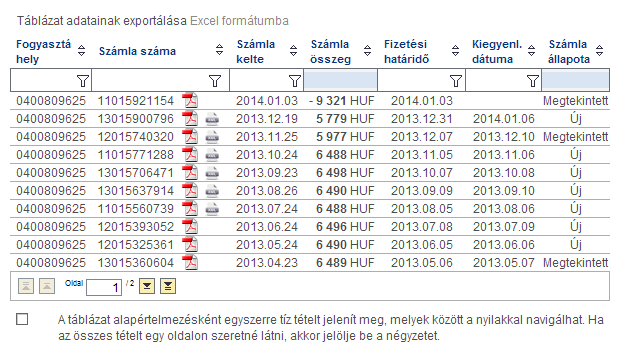Open PDF of invoice 11015921154

pos(190,100)
